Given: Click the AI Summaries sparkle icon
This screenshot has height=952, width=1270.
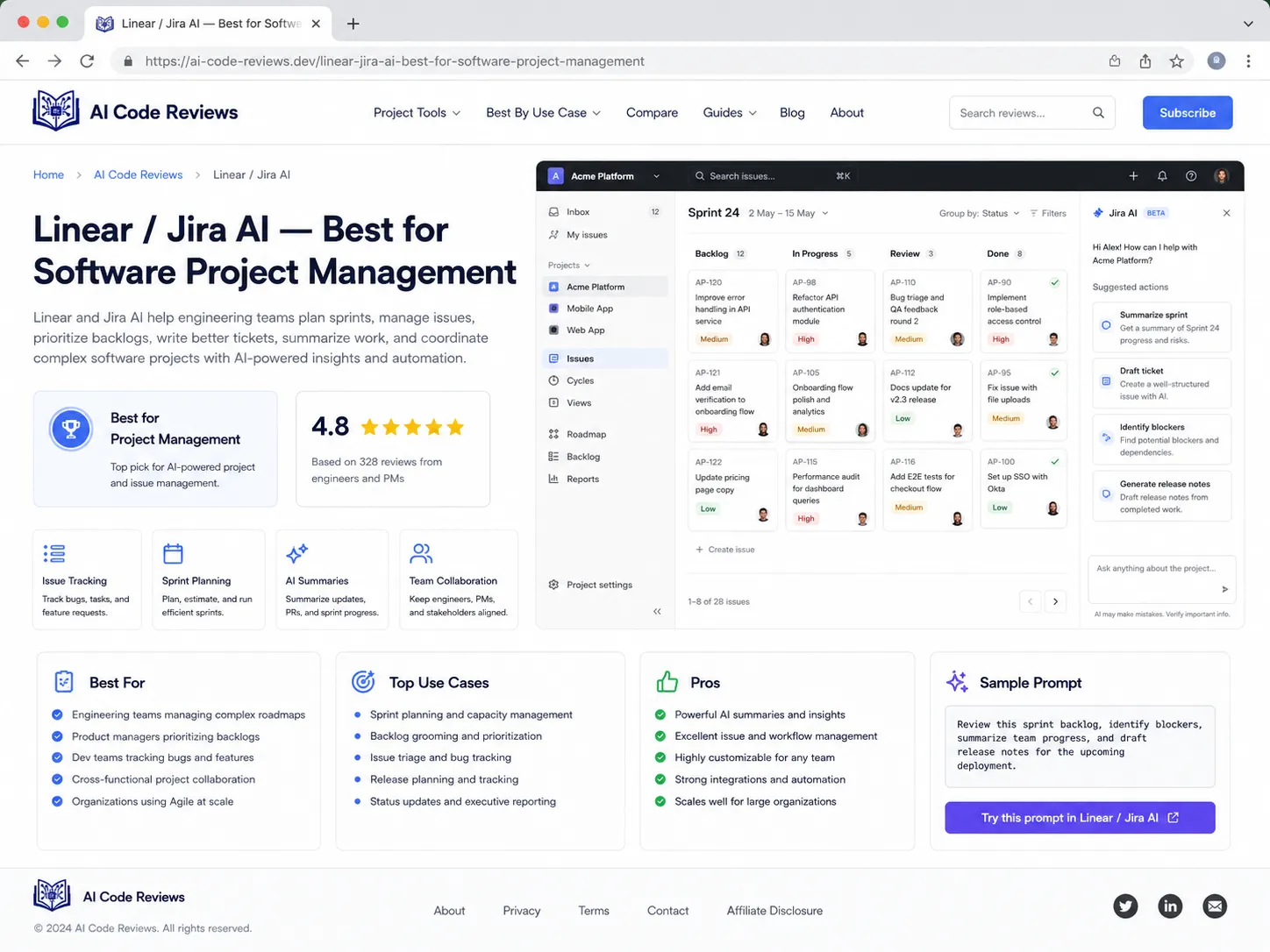Looking at the screenshot, I should point(296,553).
